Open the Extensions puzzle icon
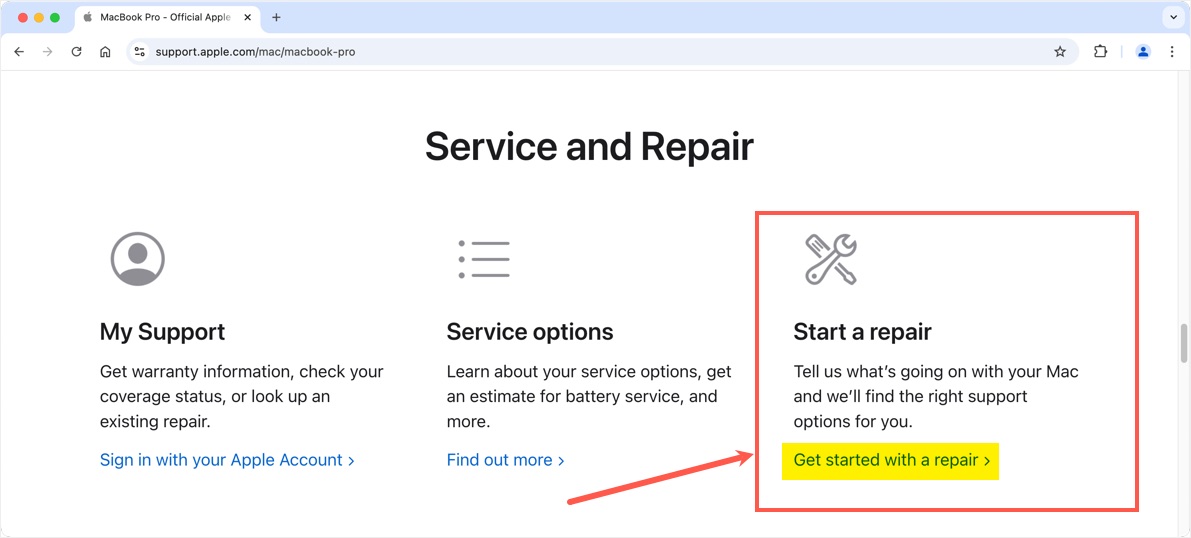1191x538 pixels. click(x=1100, y=52)
